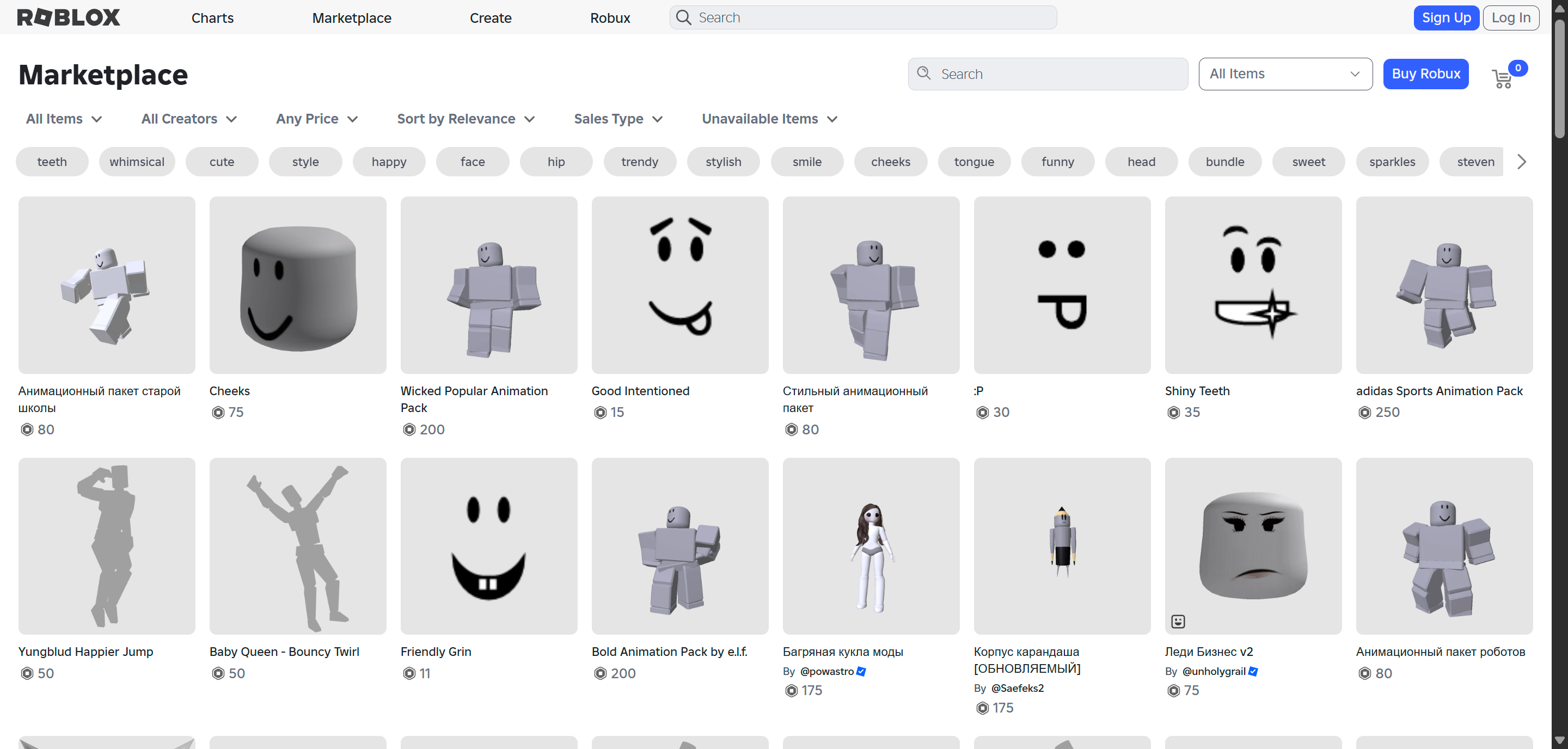Select the cute tag chip
The image size is (1568, 749).
222,162
